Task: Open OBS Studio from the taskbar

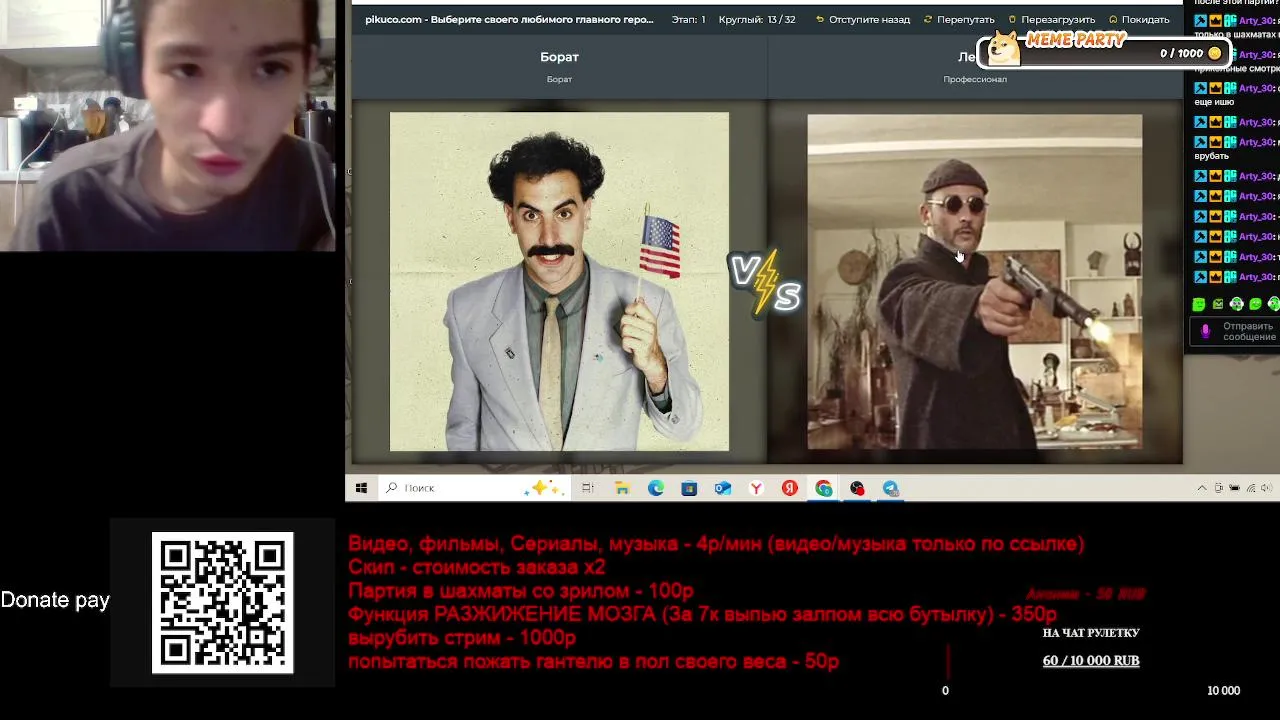Action: tap(857, 488)
